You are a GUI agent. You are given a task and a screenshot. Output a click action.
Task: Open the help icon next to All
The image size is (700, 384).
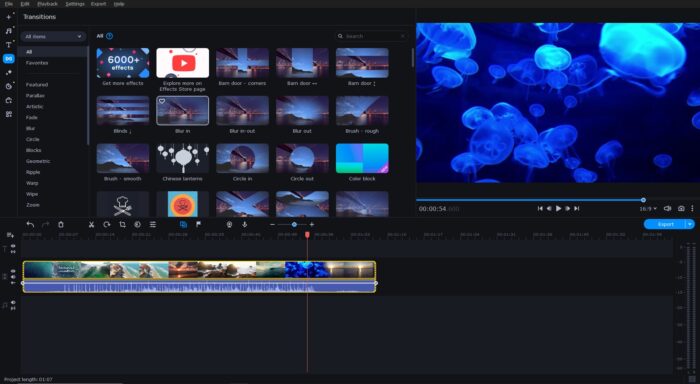coord(109,36)
